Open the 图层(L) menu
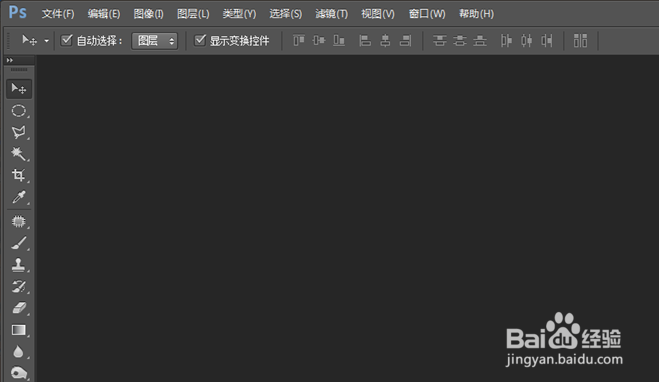The image size is (659, 382). pos(193,14)
